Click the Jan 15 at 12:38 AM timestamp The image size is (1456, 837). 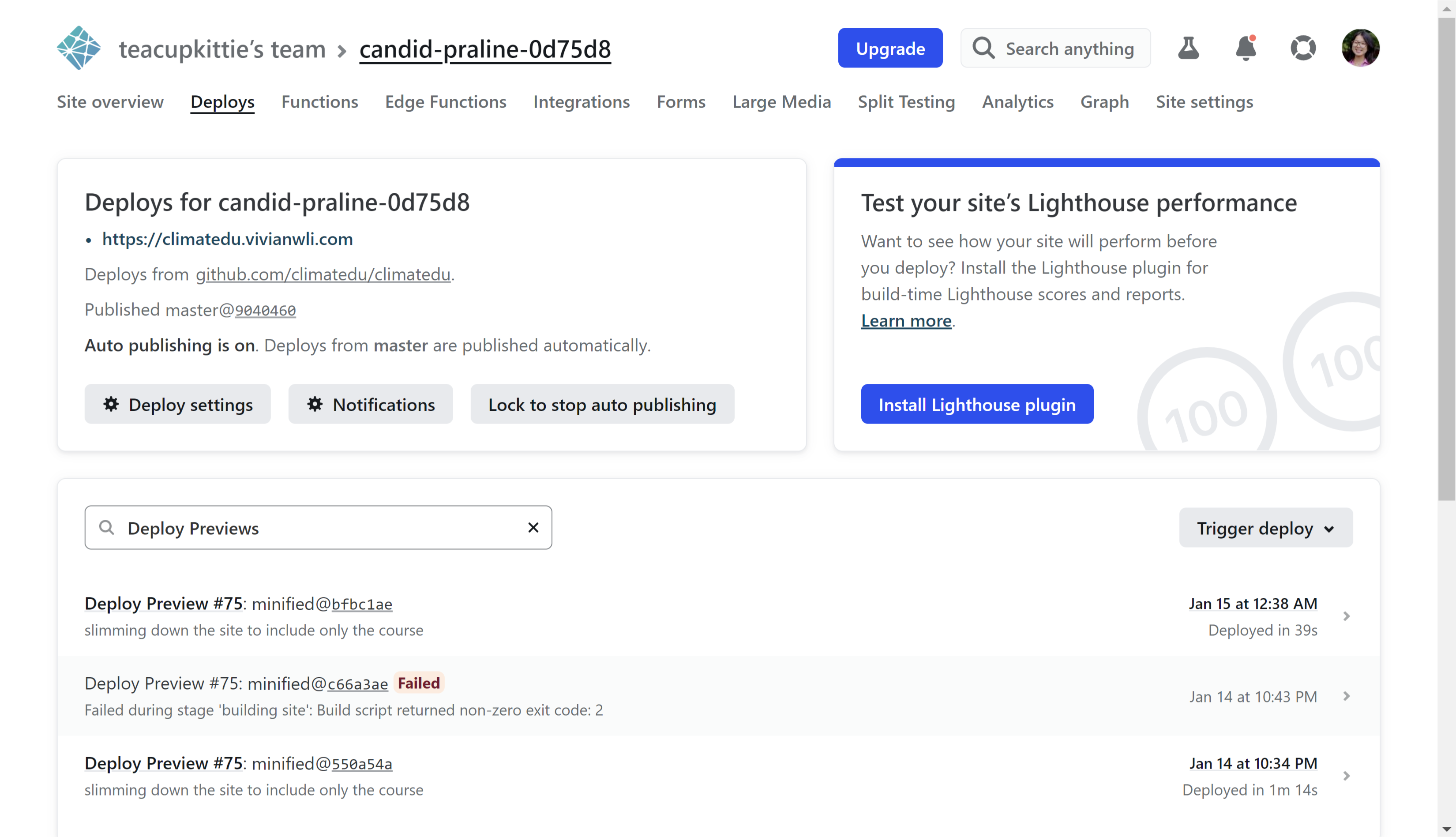pos(1253,604)
